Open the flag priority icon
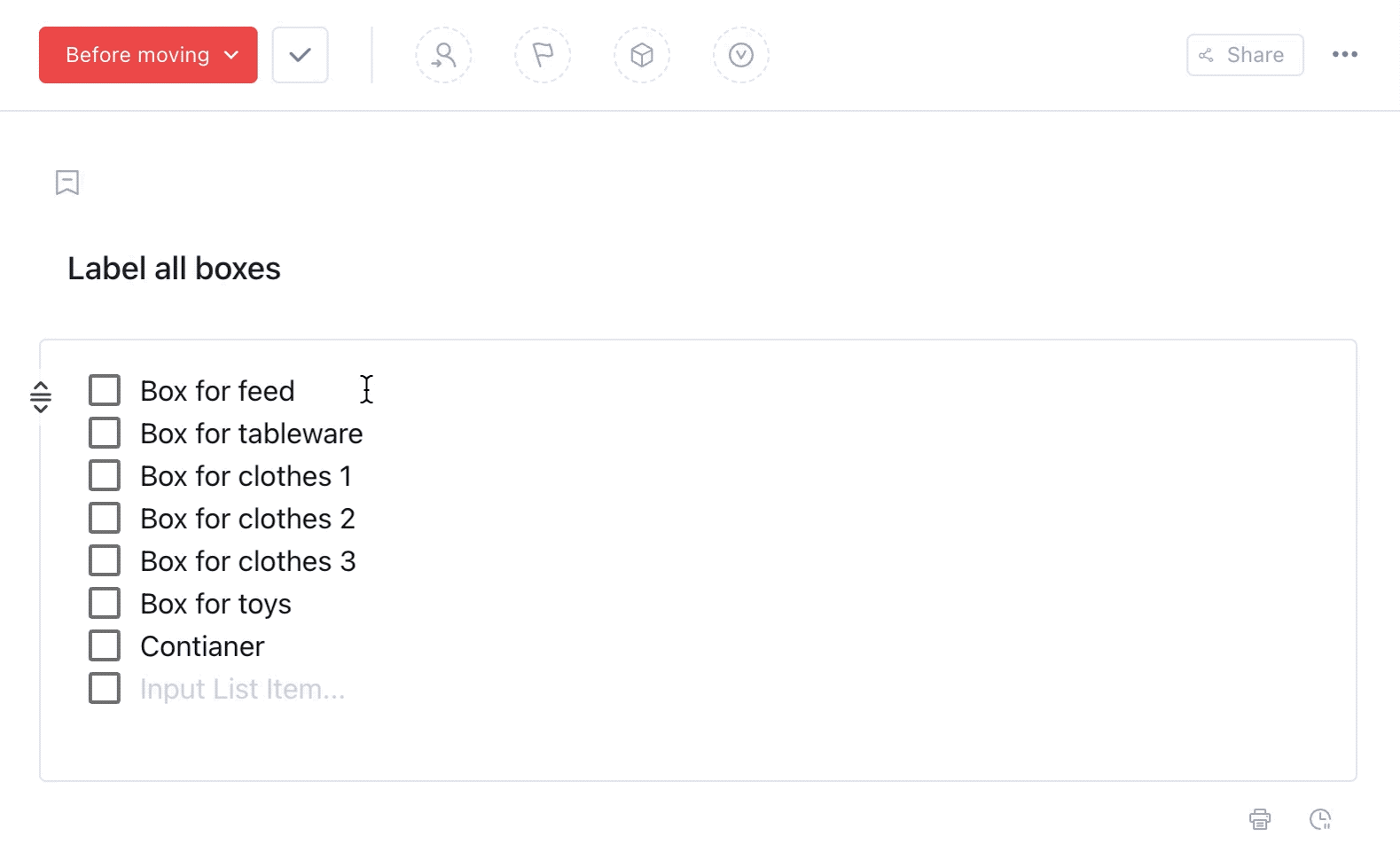 [543, 55]
